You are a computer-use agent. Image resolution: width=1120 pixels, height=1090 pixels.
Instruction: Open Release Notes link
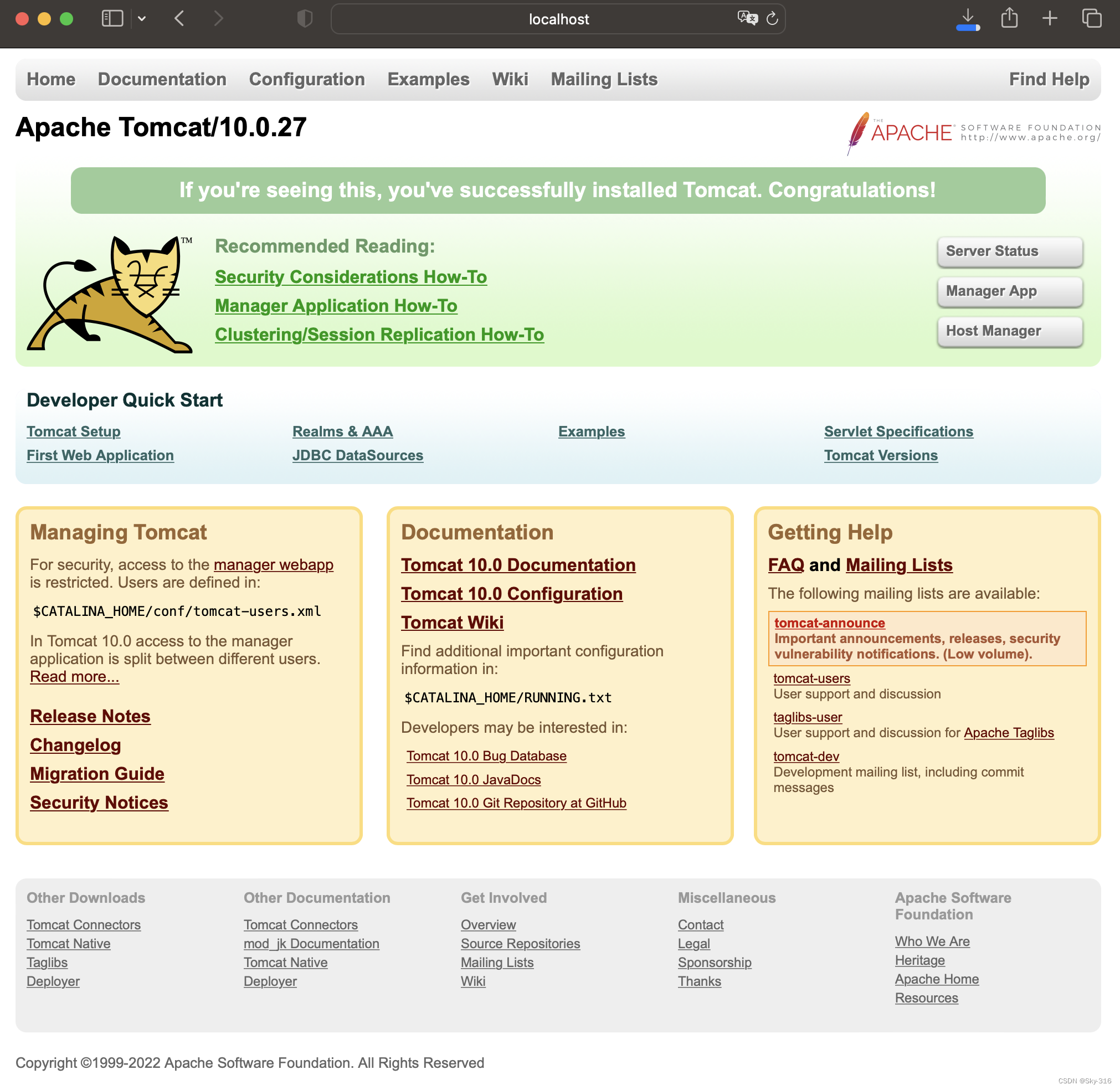(x=90, y=716)
